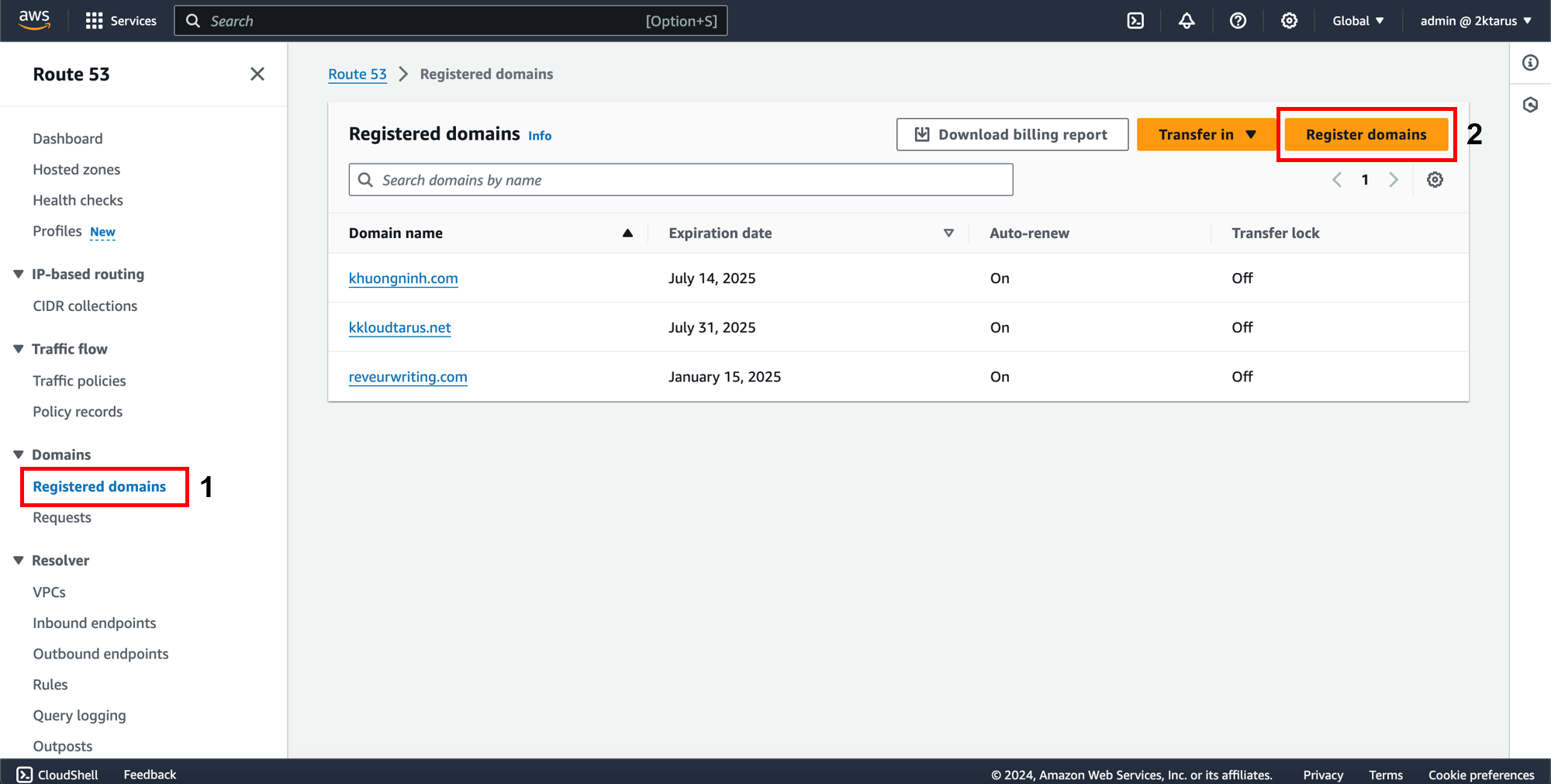Viewport: 1551px width, 784px height.
Task: Open the Transfer in dropdown
Action: pyautogui.click(x=1207, y=134)
